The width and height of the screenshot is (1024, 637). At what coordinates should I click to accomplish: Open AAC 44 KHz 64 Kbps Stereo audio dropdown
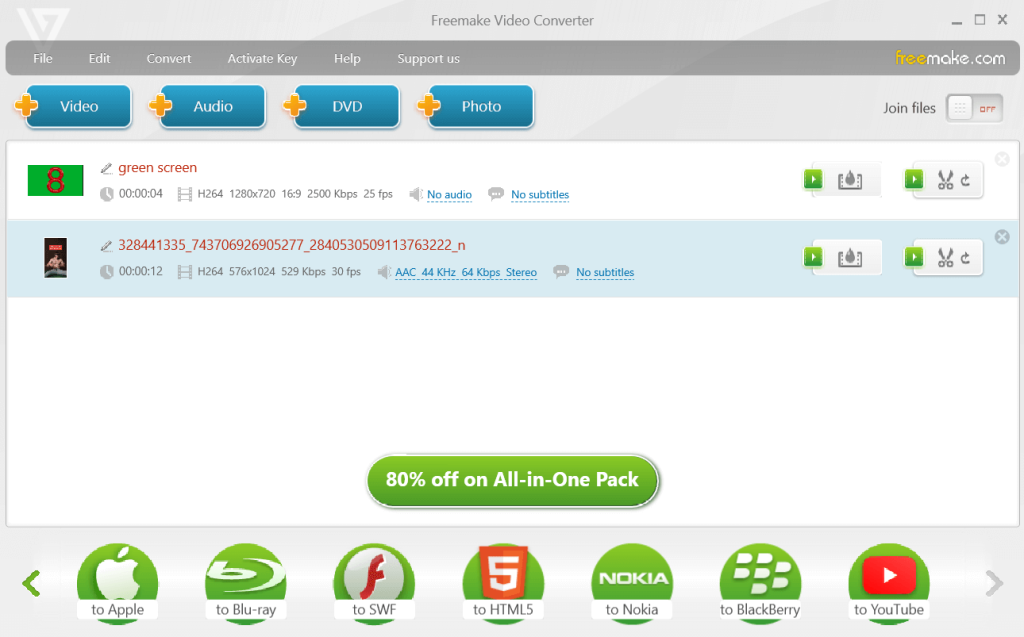tap(466, 272)
